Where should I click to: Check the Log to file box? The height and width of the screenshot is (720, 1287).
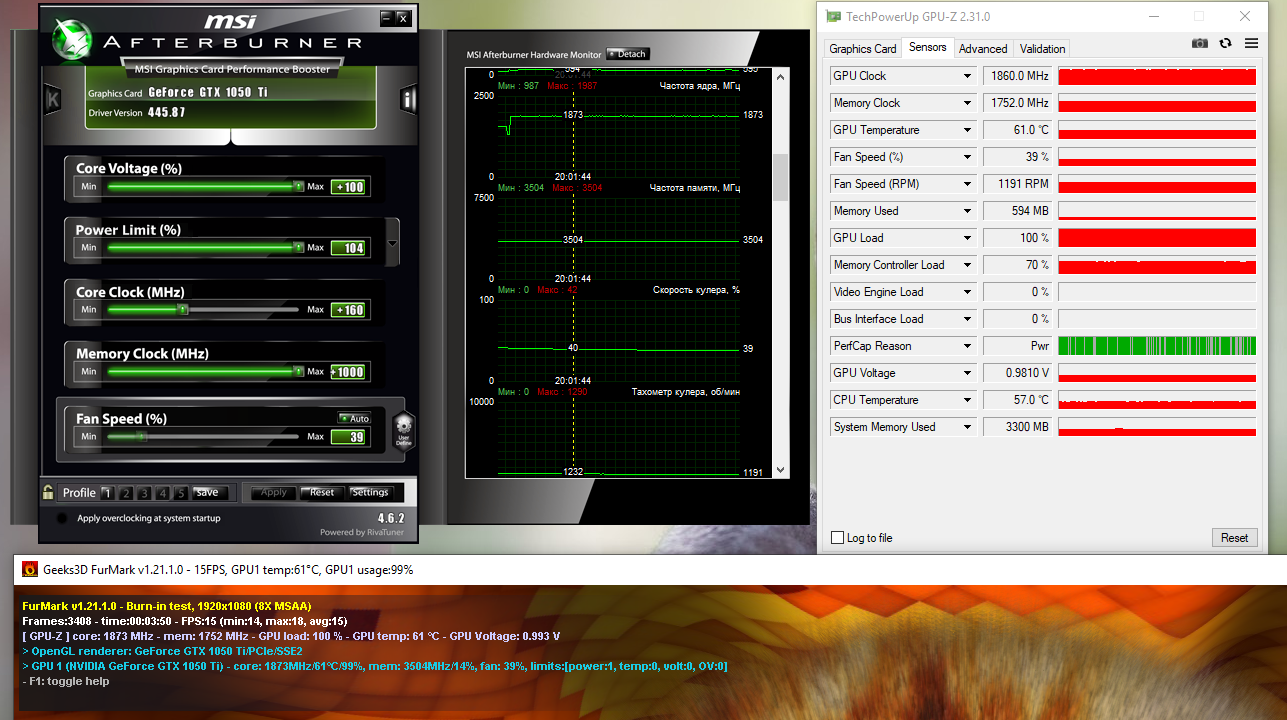click(838, 538)
